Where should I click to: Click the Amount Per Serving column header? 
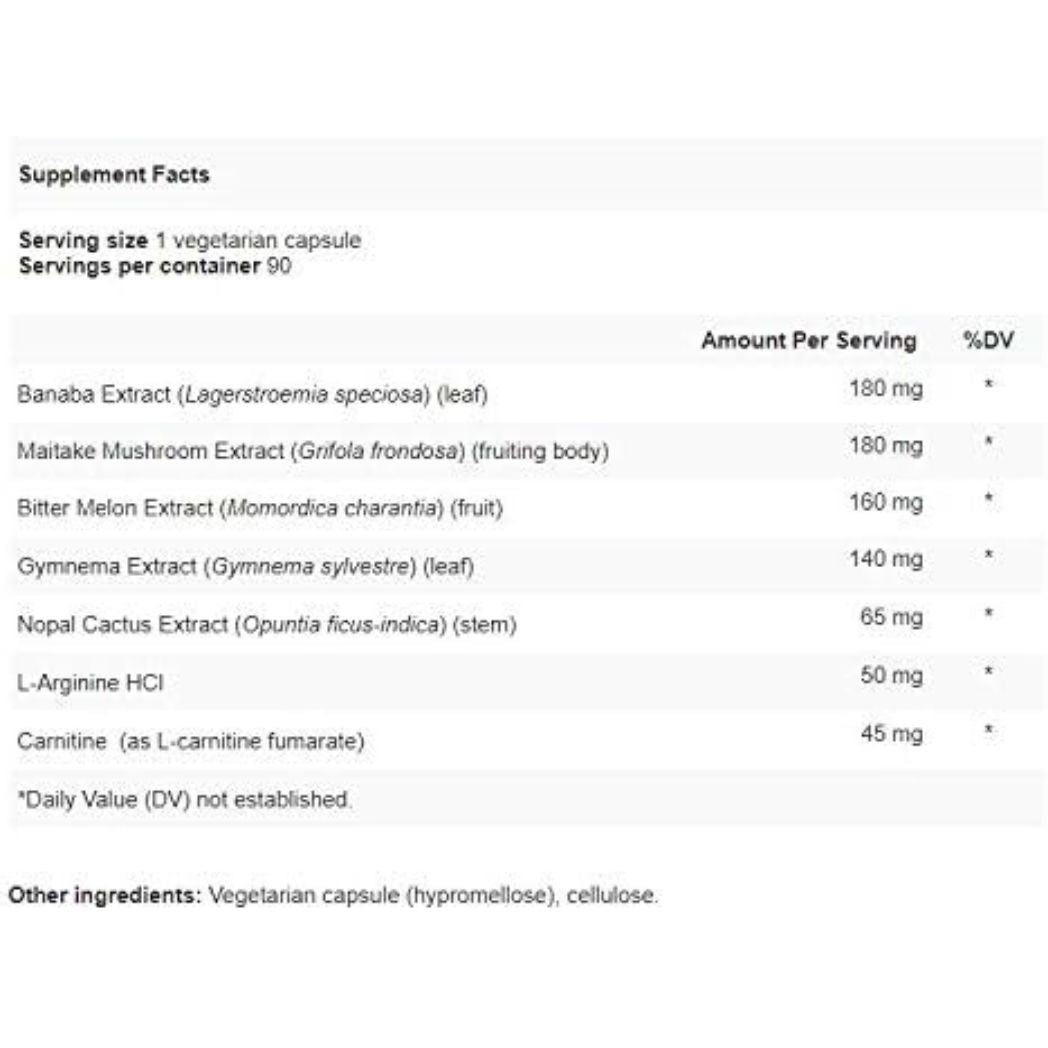click(808, 340)
